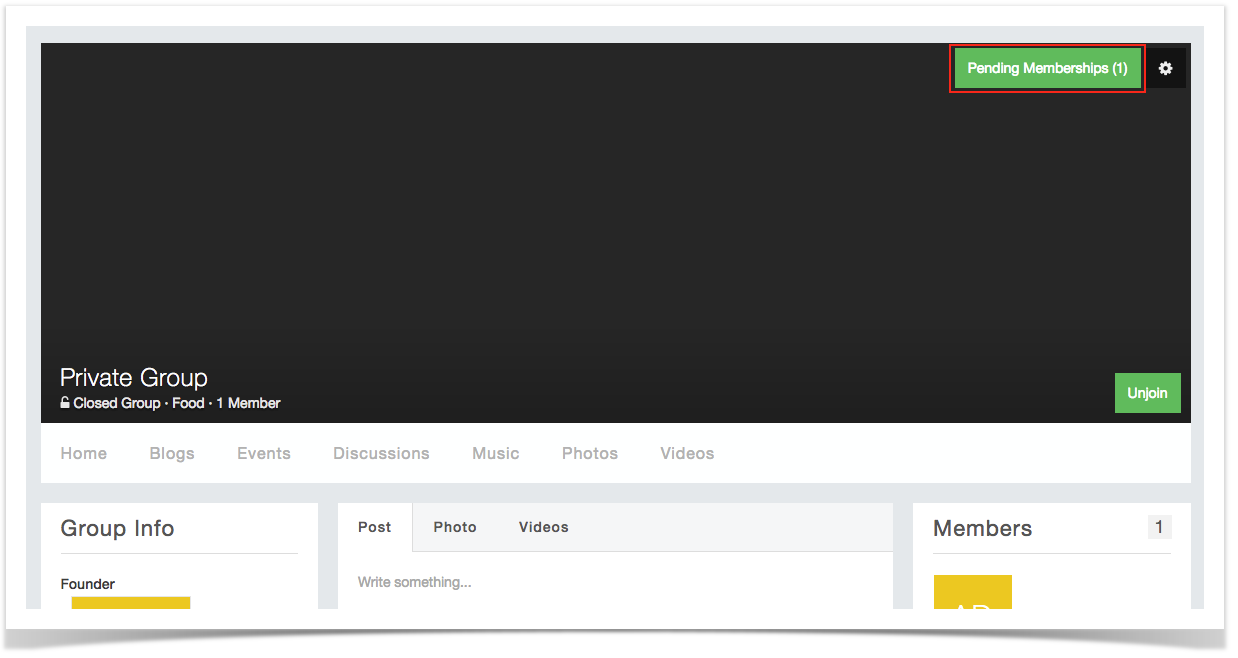This screenshot has height=658, width=1238.
Task: Open the group settings gear icon
Action: click(x=1165, y=68)
